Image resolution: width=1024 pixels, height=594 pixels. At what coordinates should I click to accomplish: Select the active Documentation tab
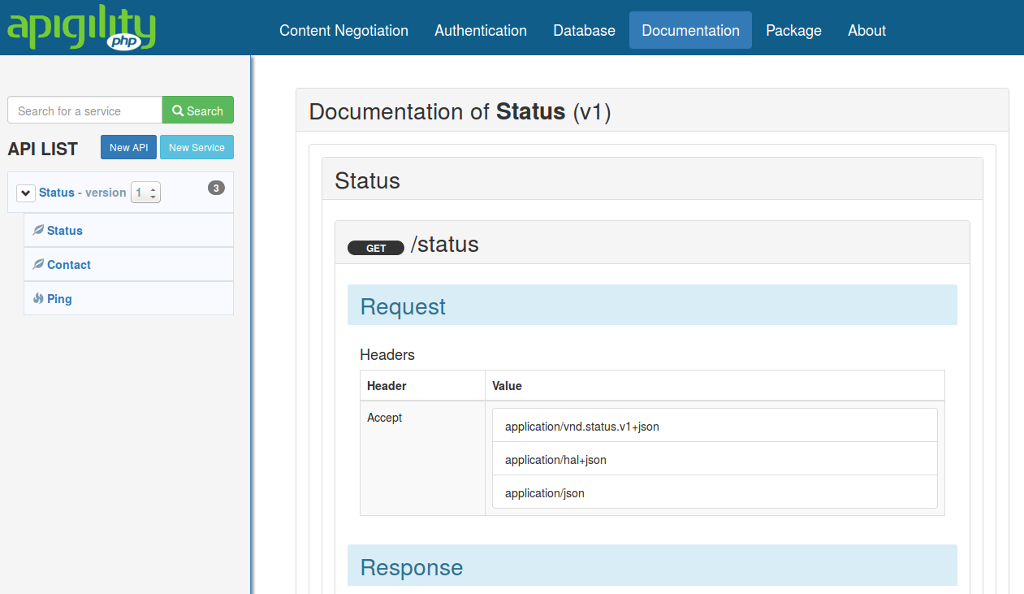coord(690,30)
